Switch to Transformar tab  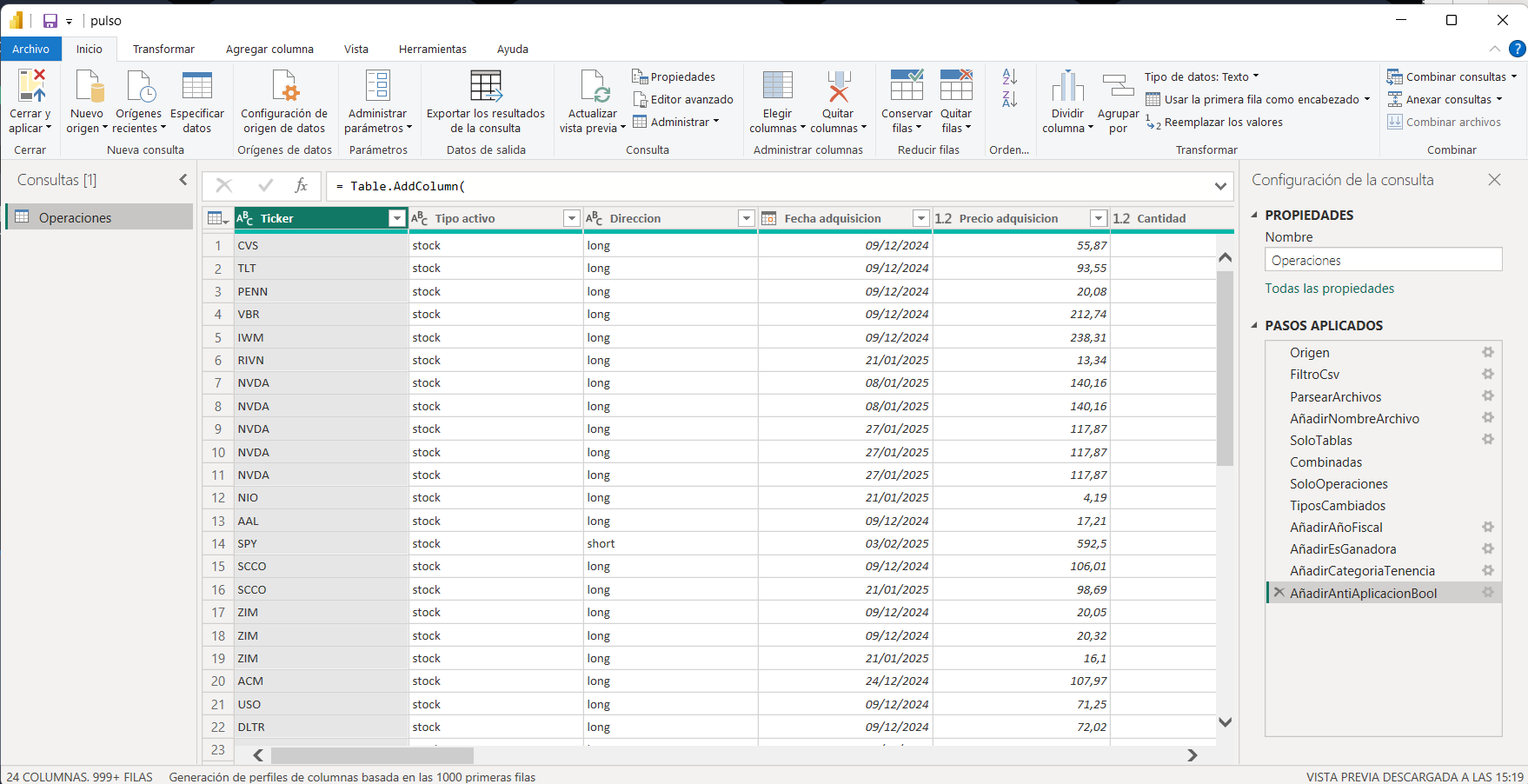[163, 49]
